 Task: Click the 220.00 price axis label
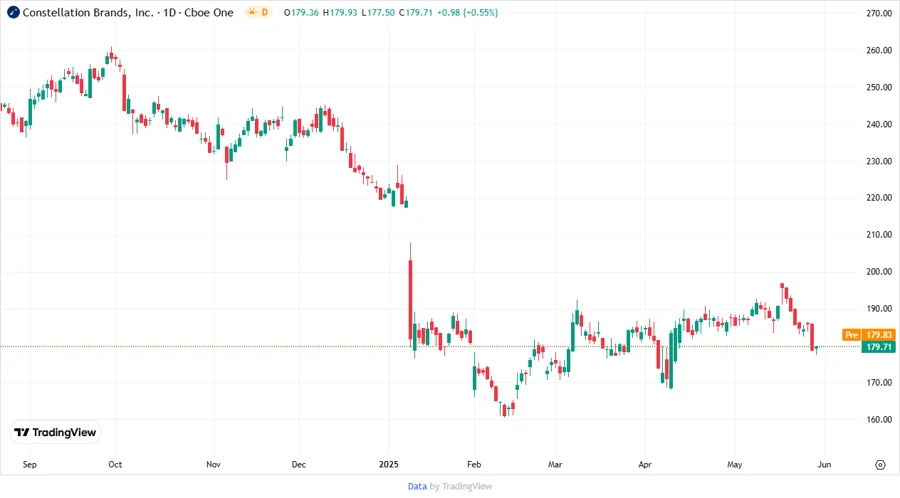pos(879,197)
